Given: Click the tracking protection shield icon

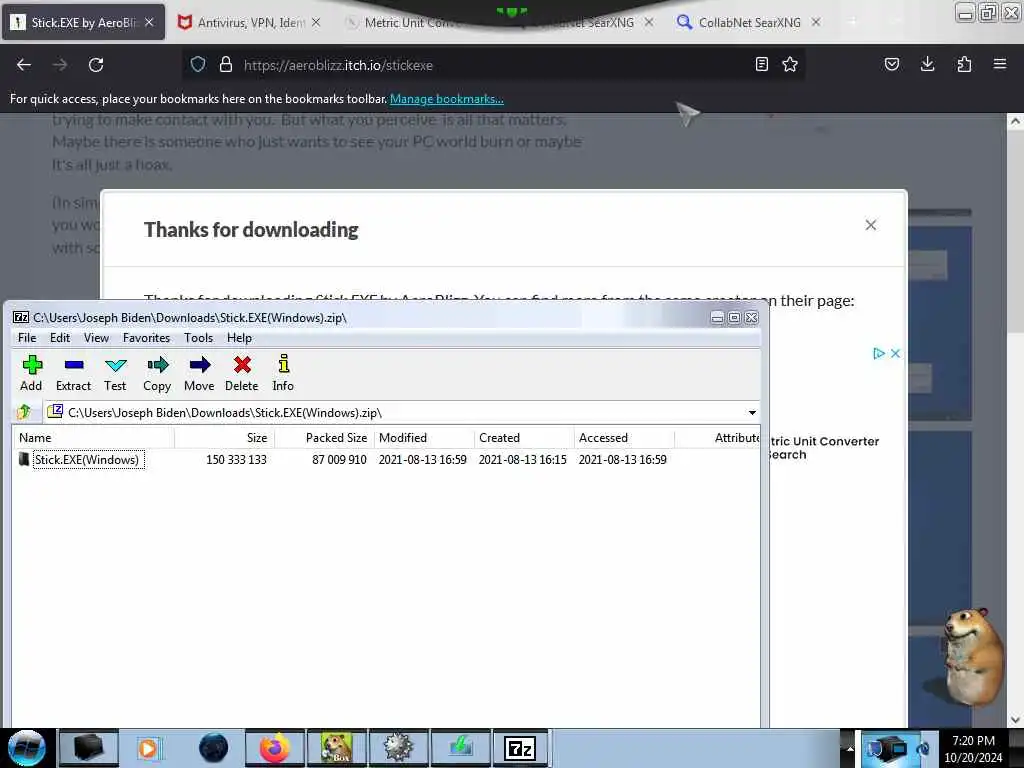Looking at the screenshot, I should (198, 65).
